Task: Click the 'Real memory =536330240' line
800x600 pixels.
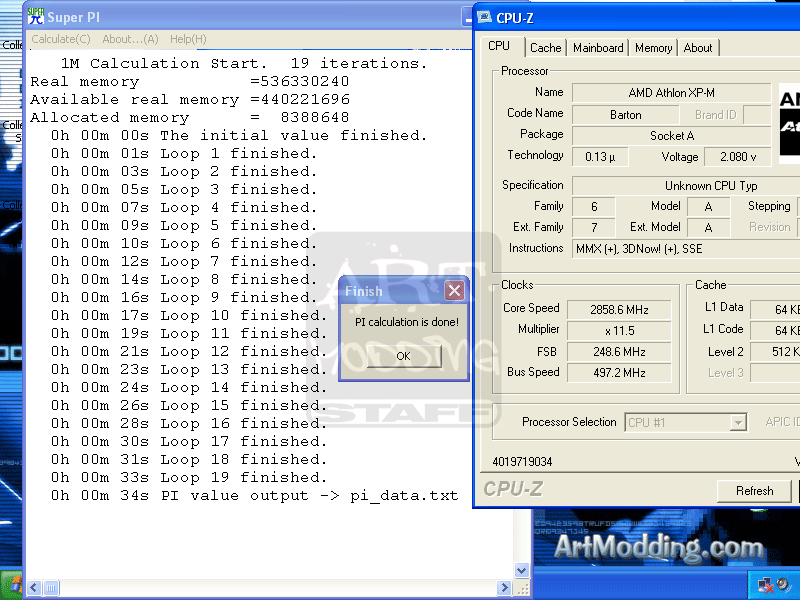Action: [189, 82]
